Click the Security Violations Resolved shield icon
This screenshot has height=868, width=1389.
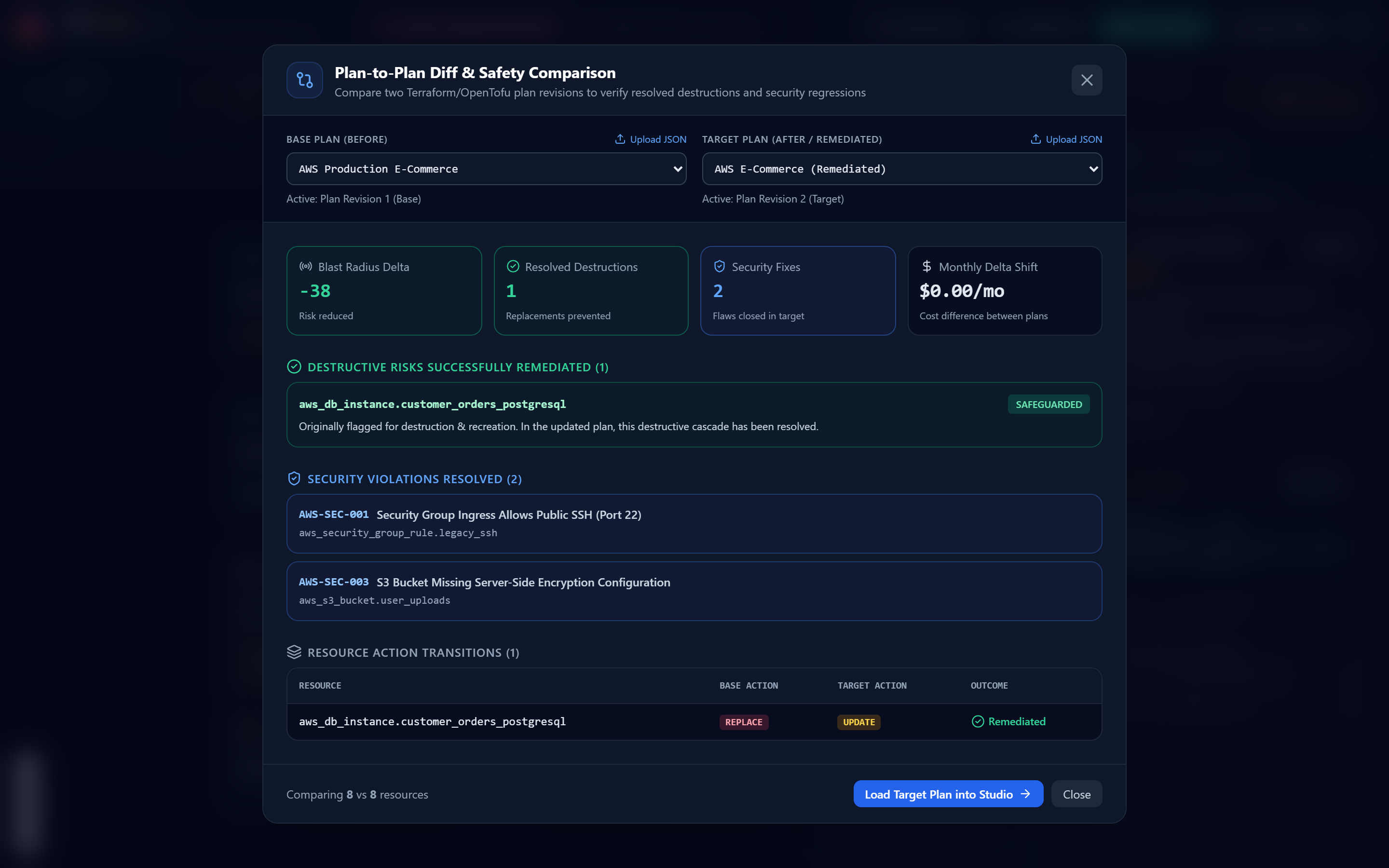pyautogui.click(x=294, y=479)
